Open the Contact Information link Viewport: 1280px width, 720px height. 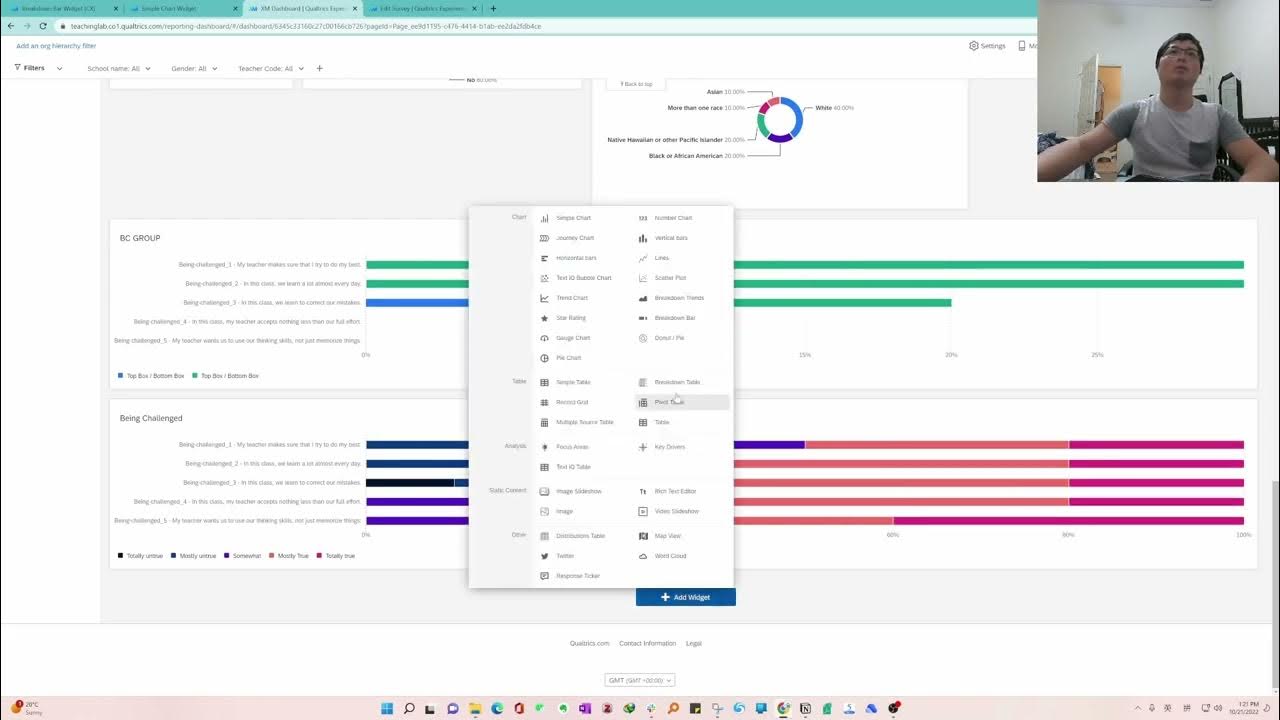(x=647, y=643)
